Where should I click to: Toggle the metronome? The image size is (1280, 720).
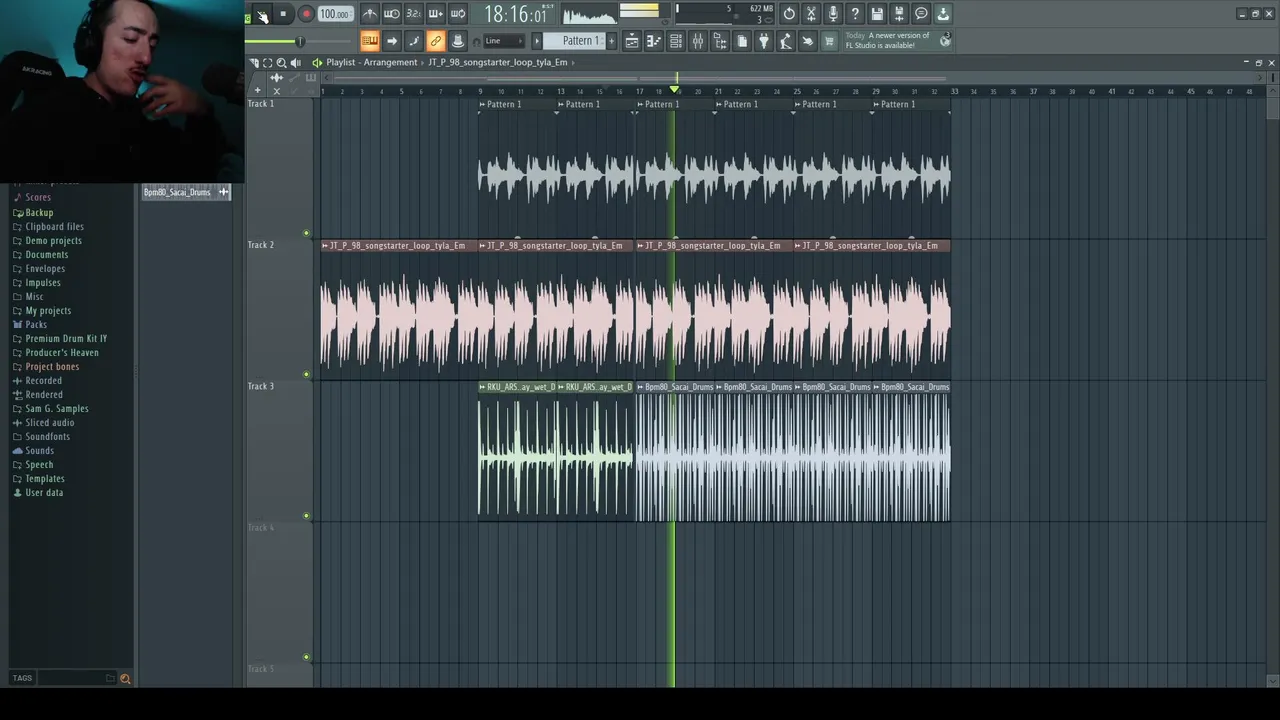(x=370, y=14)
